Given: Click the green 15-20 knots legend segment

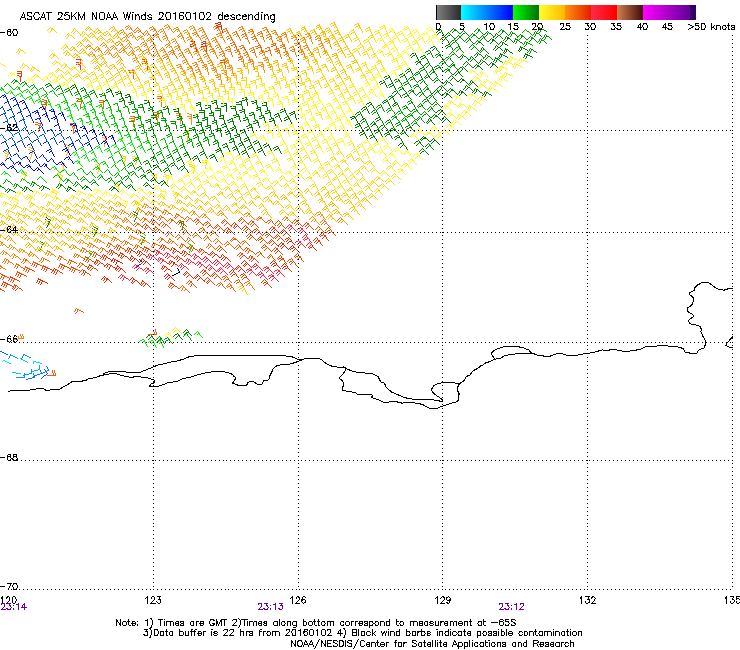Looking at the screenshot, I should [526, 12].
